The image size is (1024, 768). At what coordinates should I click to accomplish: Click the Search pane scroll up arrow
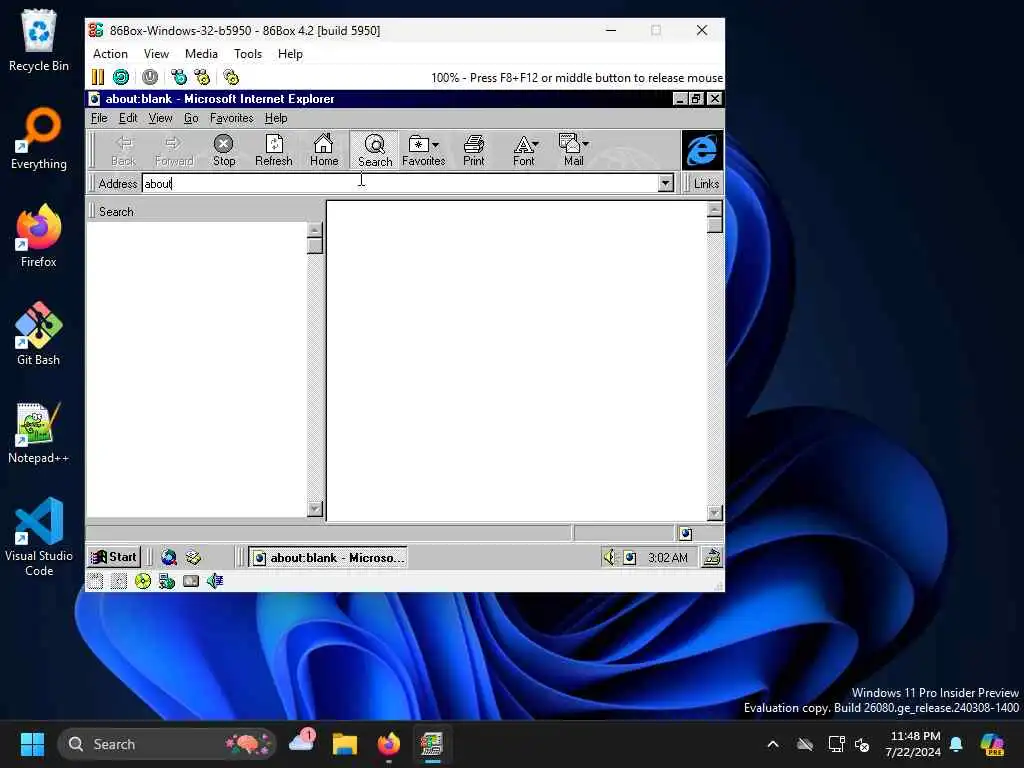315,230
